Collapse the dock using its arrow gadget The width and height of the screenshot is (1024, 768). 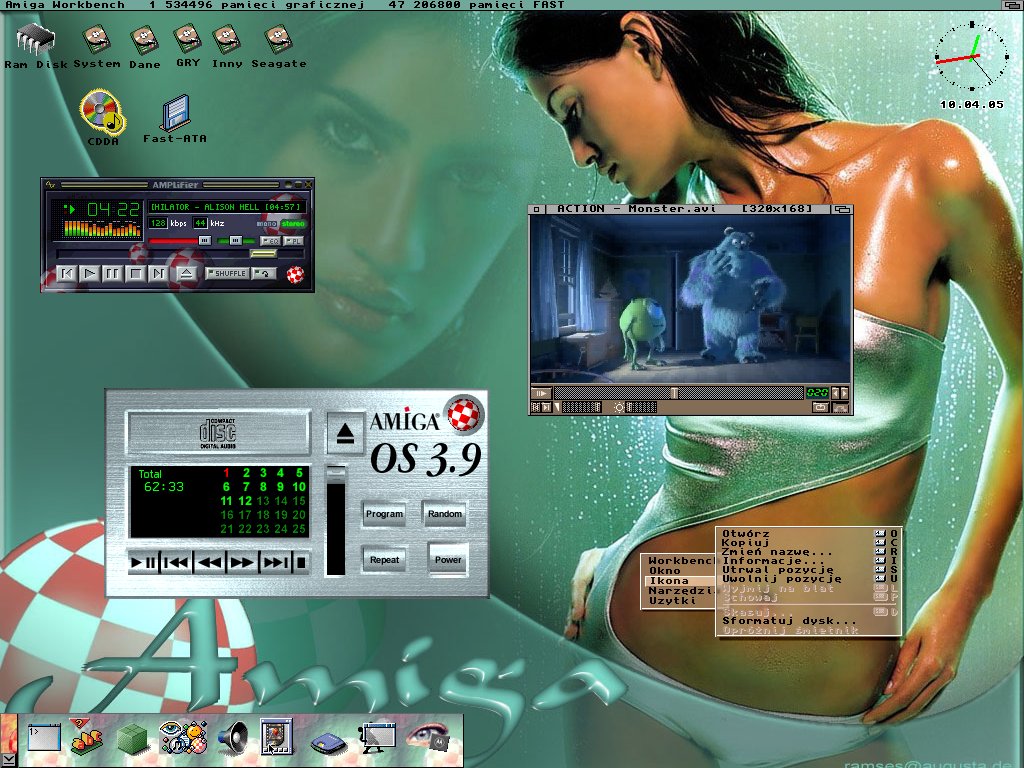point(8,760)
